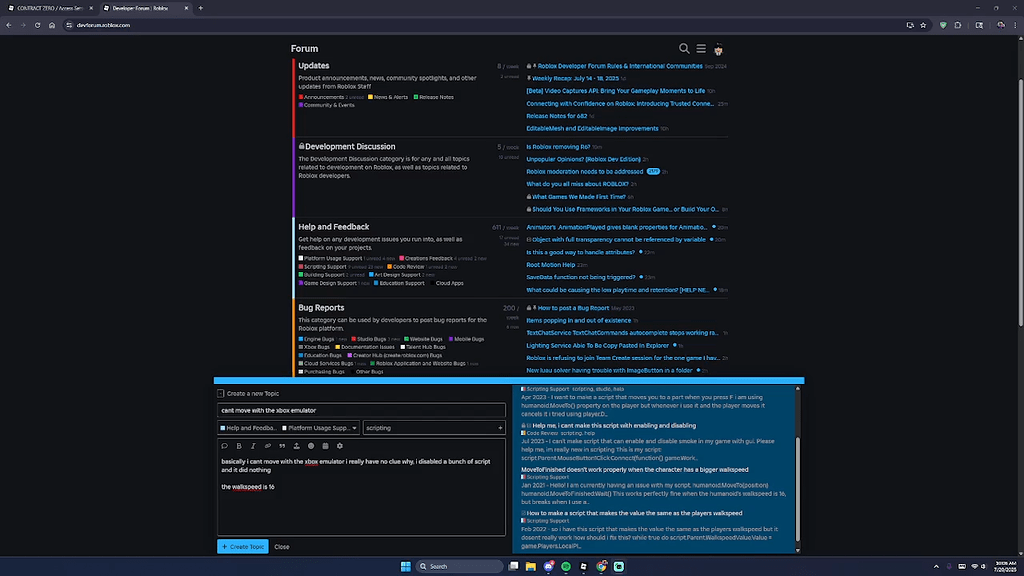Switch to the CONTRACT ZERO browser tab
The height and width of the screenshot is (576, 1024).
pyautogui.click(x=50, y=8)
